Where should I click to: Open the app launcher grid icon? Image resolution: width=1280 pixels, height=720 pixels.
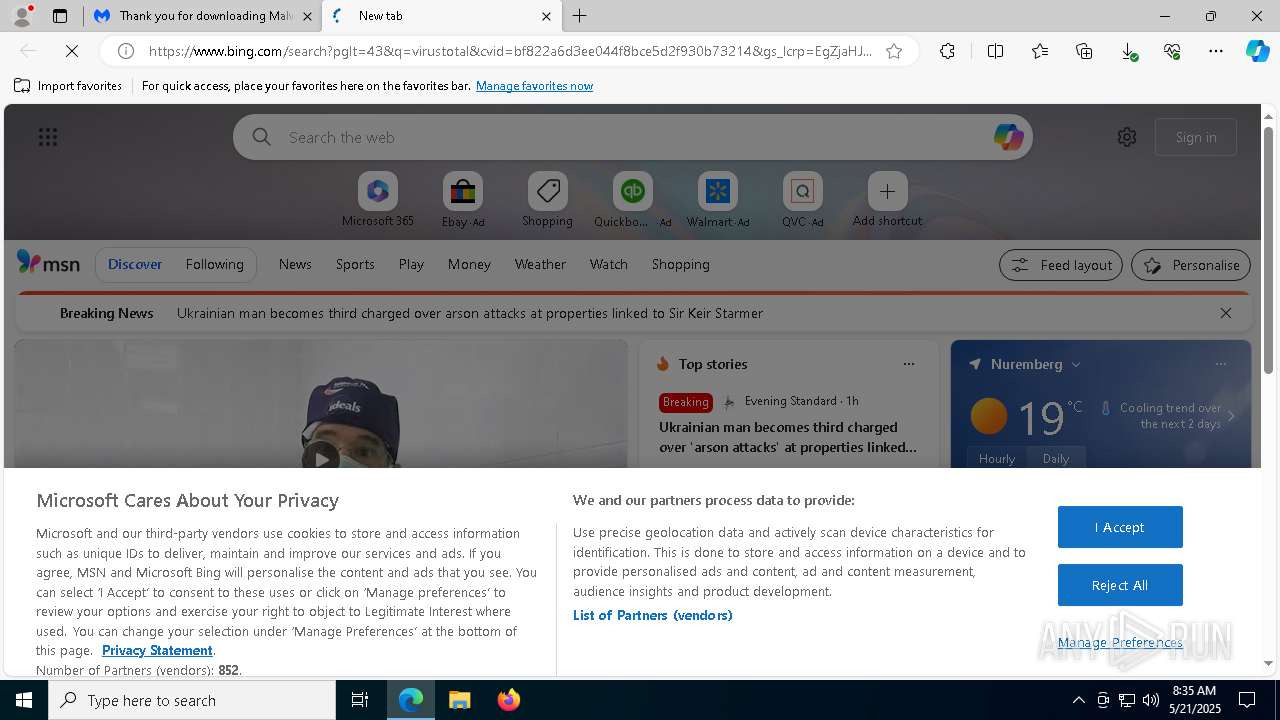coord(48,137)
